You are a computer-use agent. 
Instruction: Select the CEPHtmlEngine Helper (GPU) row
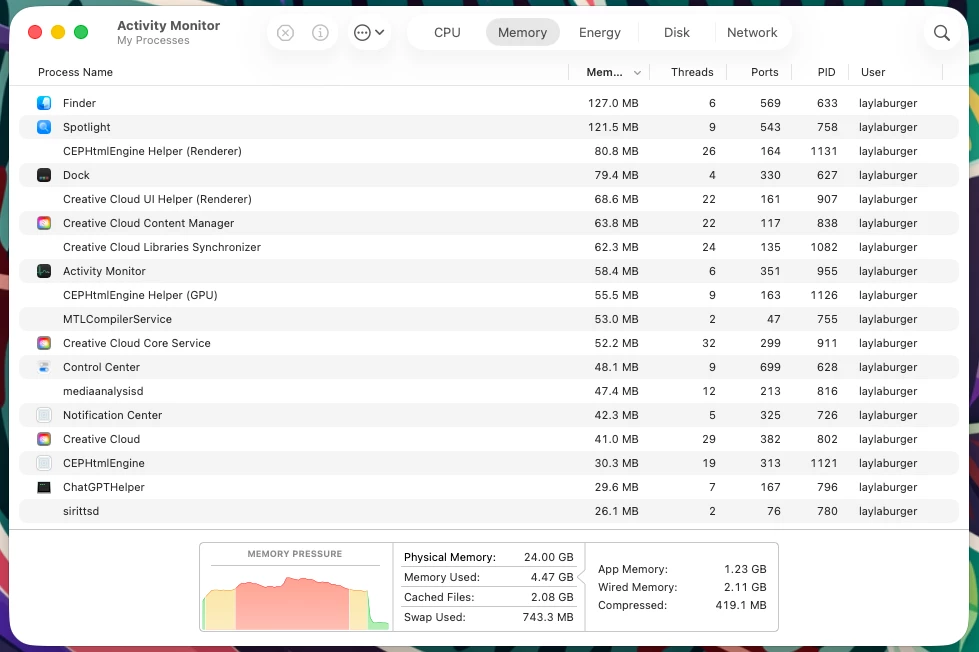(489, 295)
